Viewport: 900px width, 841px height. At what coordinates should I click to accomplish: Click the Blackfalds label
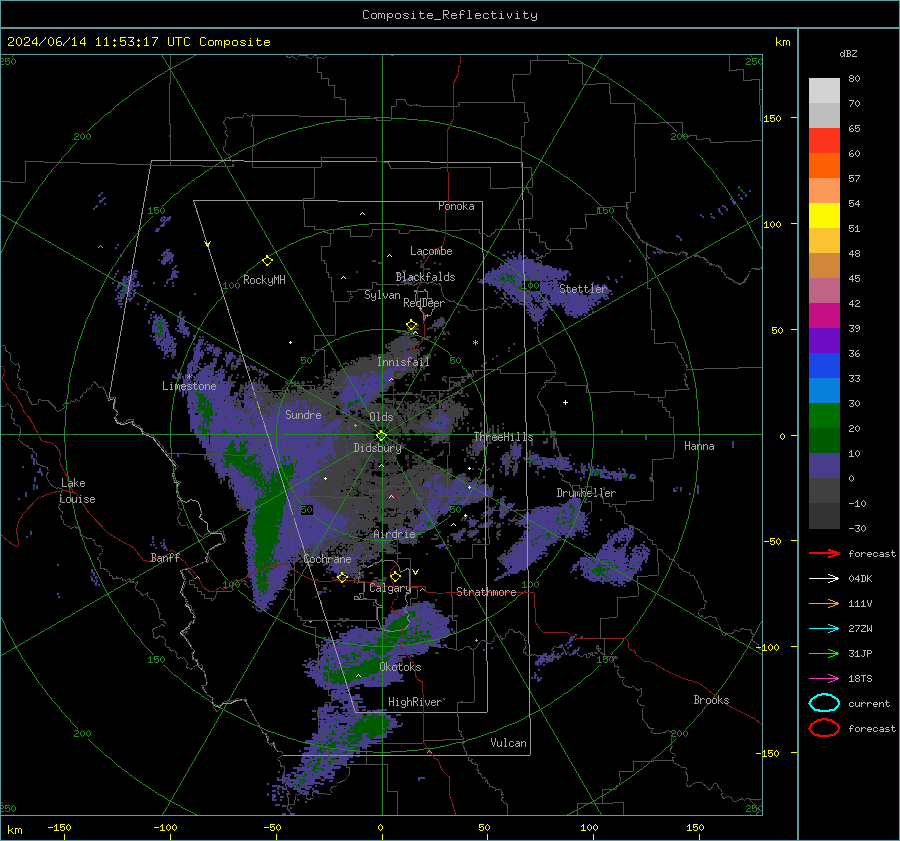425,277
